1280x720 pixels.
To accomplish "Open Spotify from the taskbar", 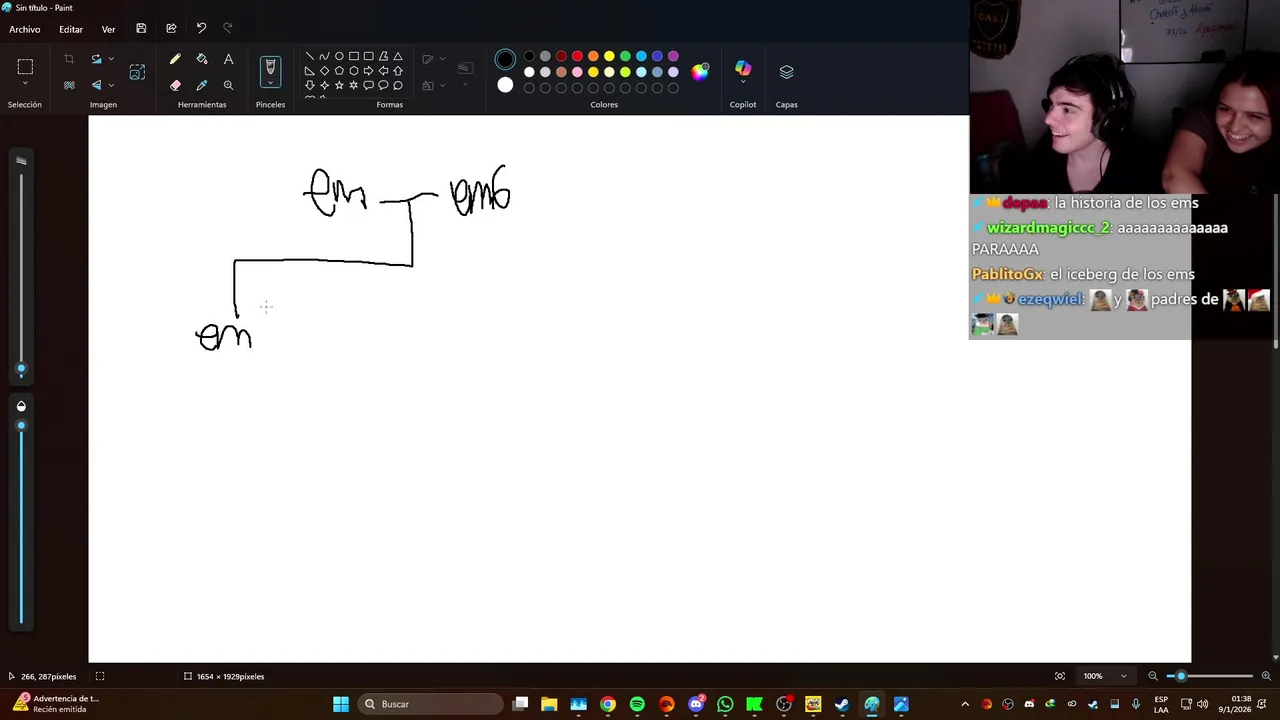I will coord(637,704).
